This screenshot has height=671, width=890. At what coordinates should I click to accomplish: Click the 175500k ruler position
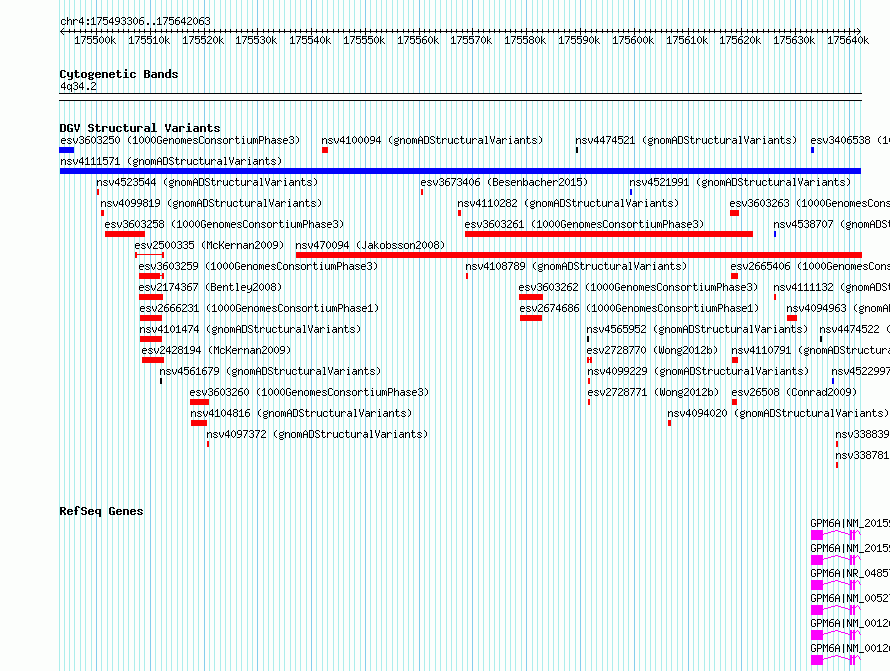pos(95,40)
